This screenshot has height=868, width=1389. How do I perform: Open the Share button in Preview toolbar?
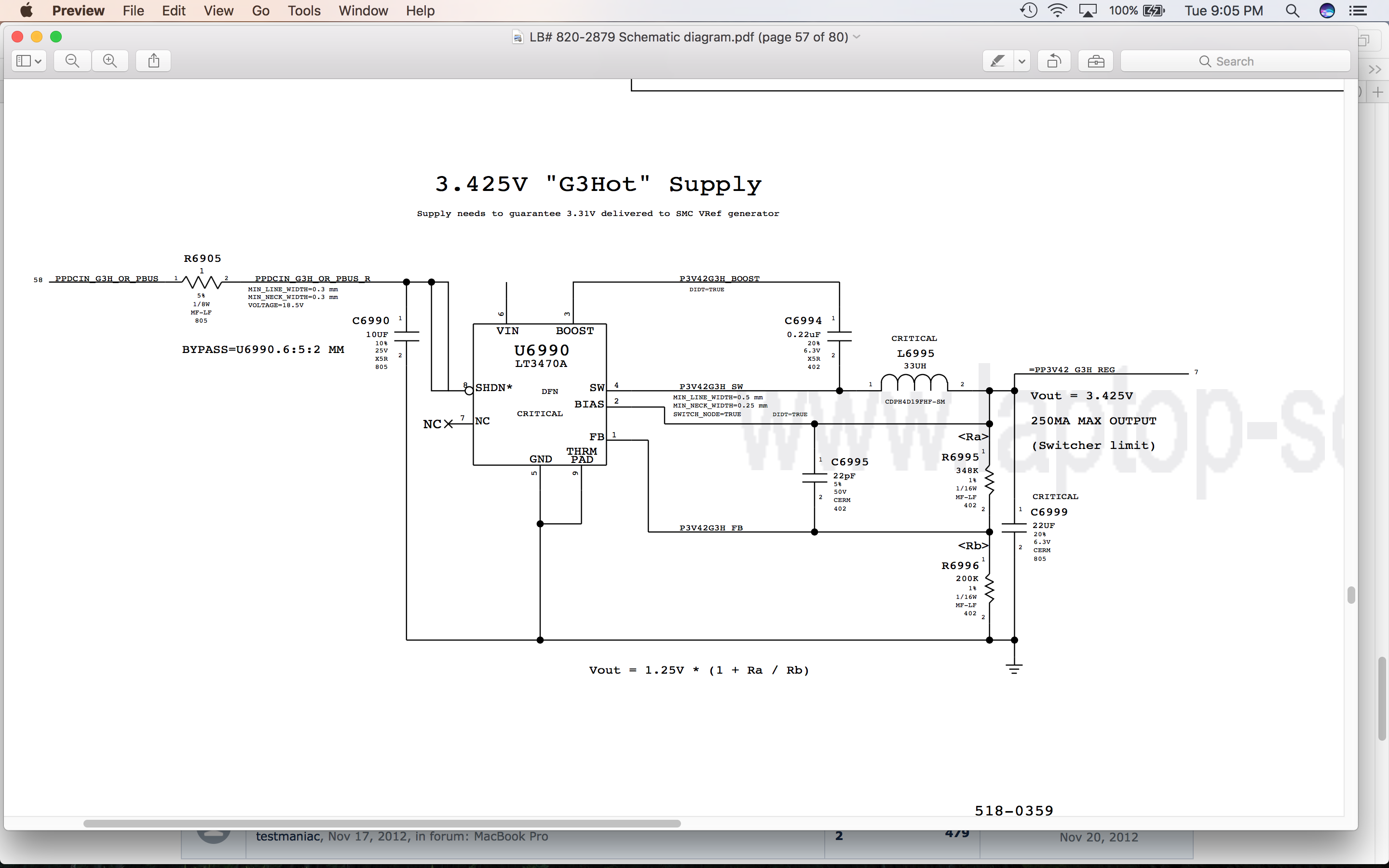[x=153, y=61]
